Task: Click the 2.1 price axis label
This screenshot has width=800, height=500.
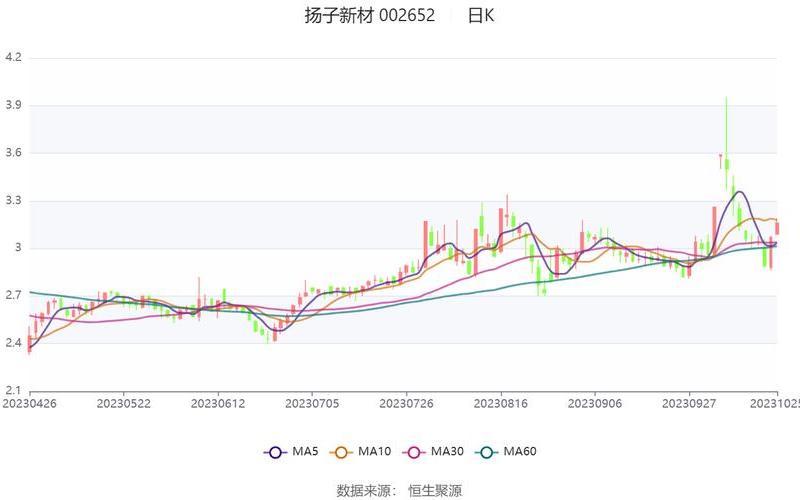Action: pyautogui.click(x=14, y=391)
